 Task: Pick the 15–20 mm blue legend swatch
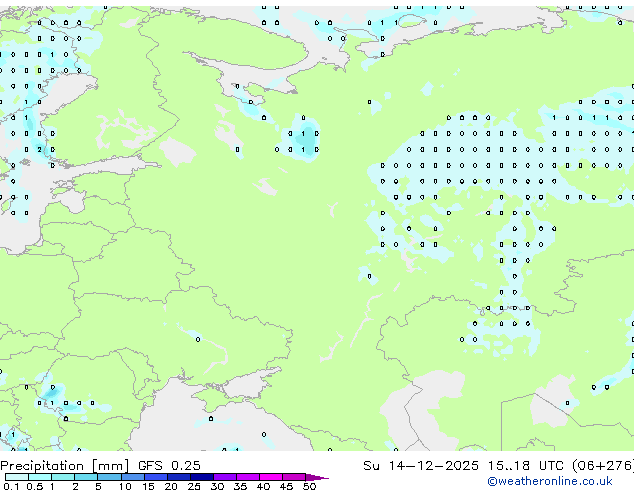pyautogui.click(x=155, y=477)
